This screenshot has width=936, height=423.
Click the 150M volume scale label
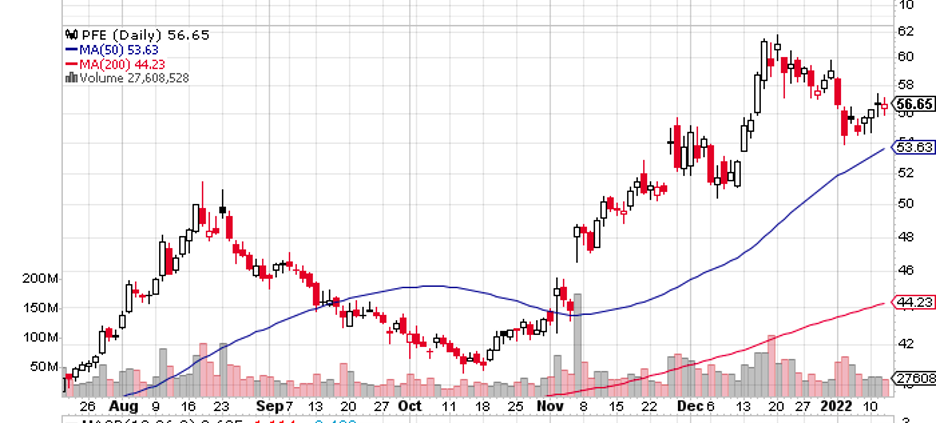(39, 308)
